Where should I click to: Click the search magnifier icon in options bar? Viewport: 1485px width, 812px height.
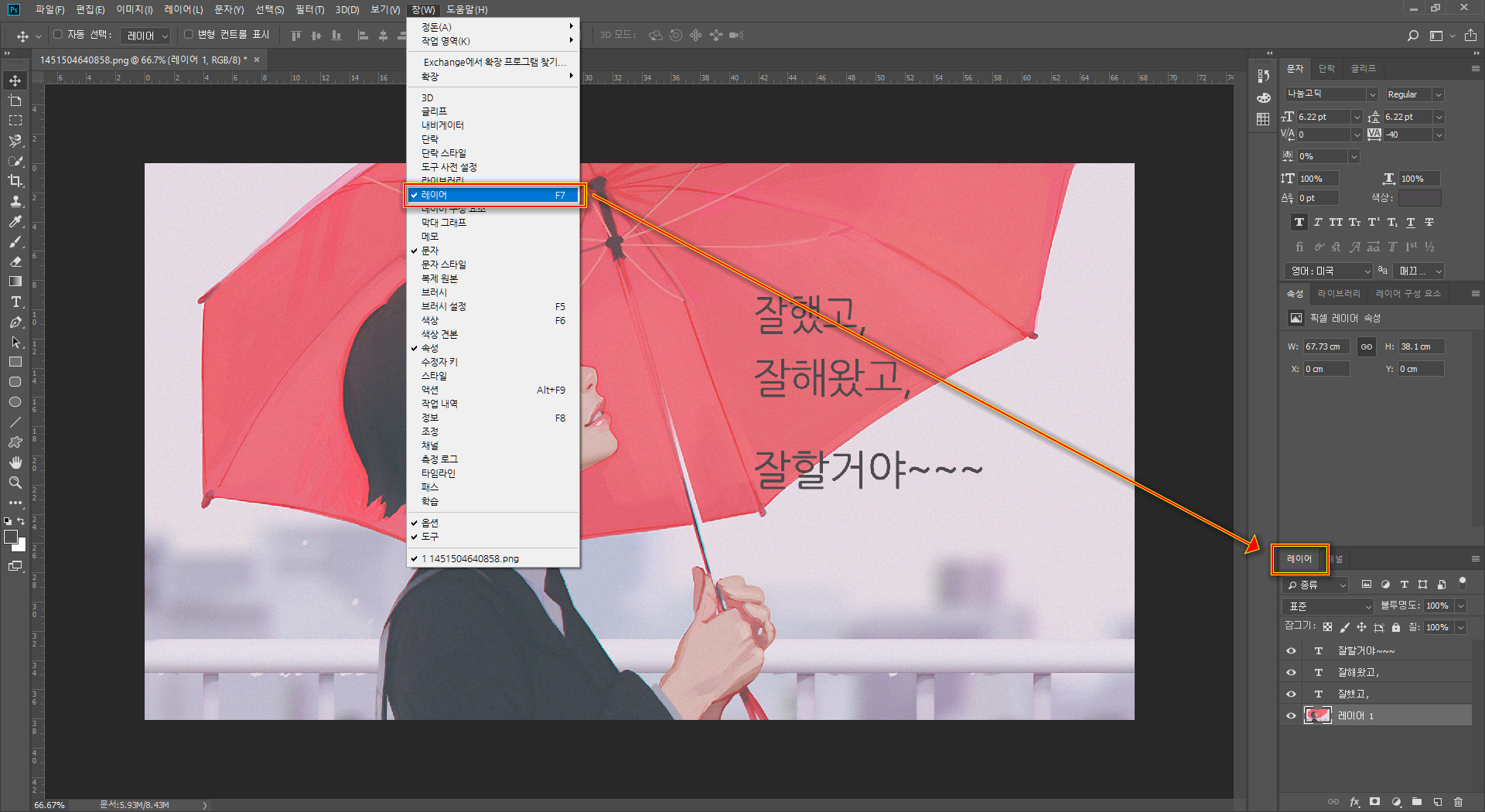pos(1412,36)
